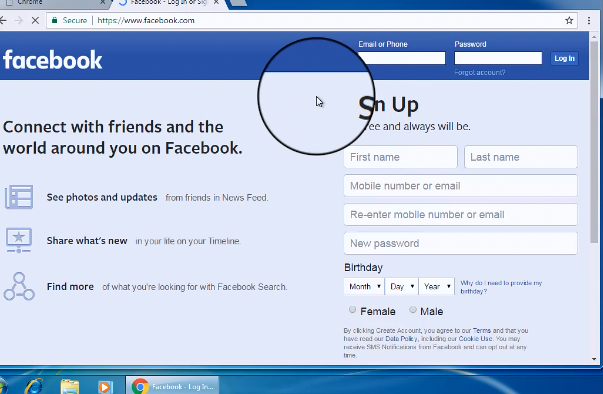Select the Female radio button
The image size is (603, 394).
pyautogui.click(x=352, y=309)
